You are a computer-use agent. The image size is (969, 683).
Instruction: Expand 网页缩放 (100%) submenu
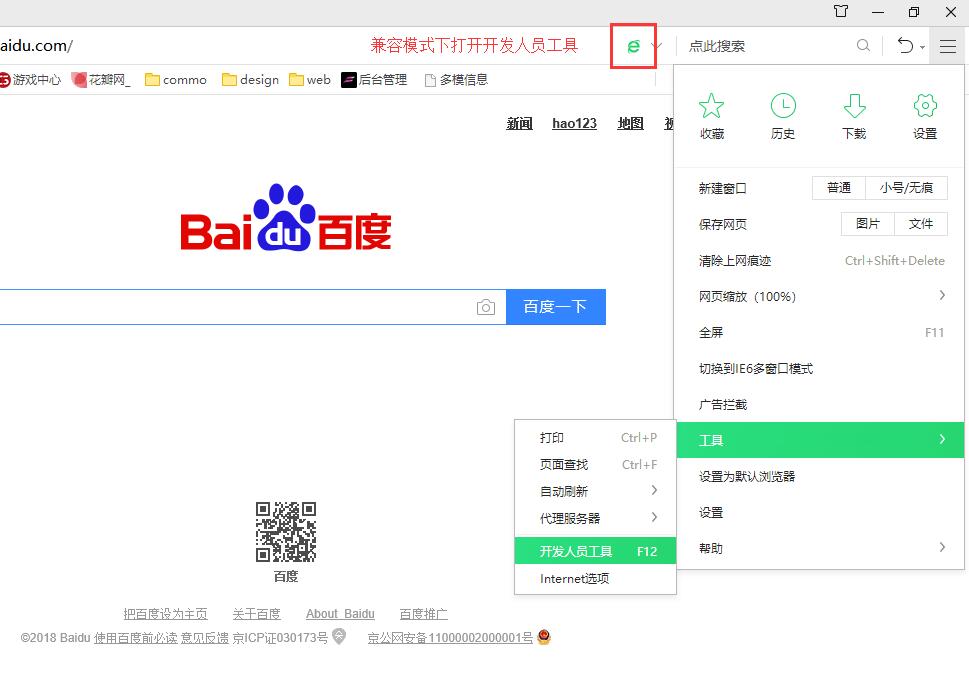821,297
